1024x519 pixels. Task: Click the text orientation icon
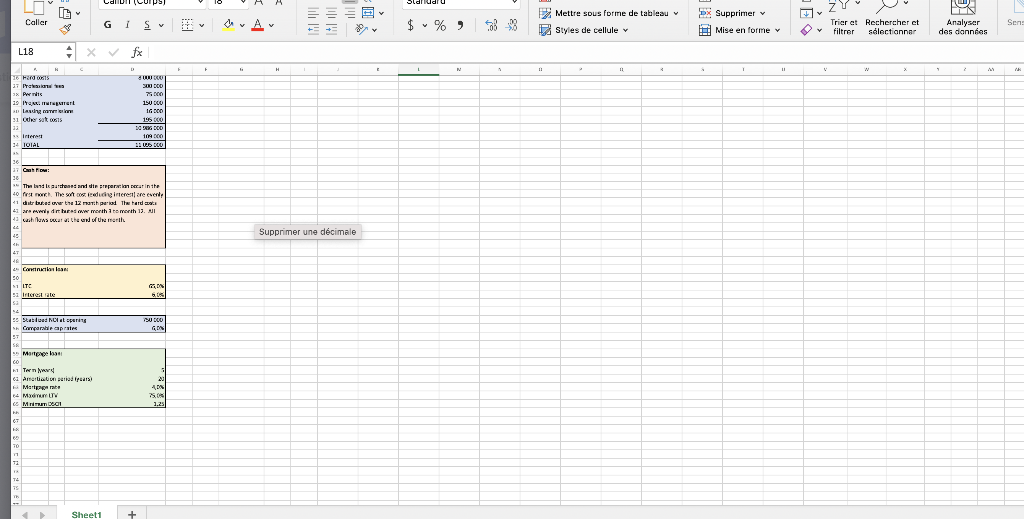[362, 29]
